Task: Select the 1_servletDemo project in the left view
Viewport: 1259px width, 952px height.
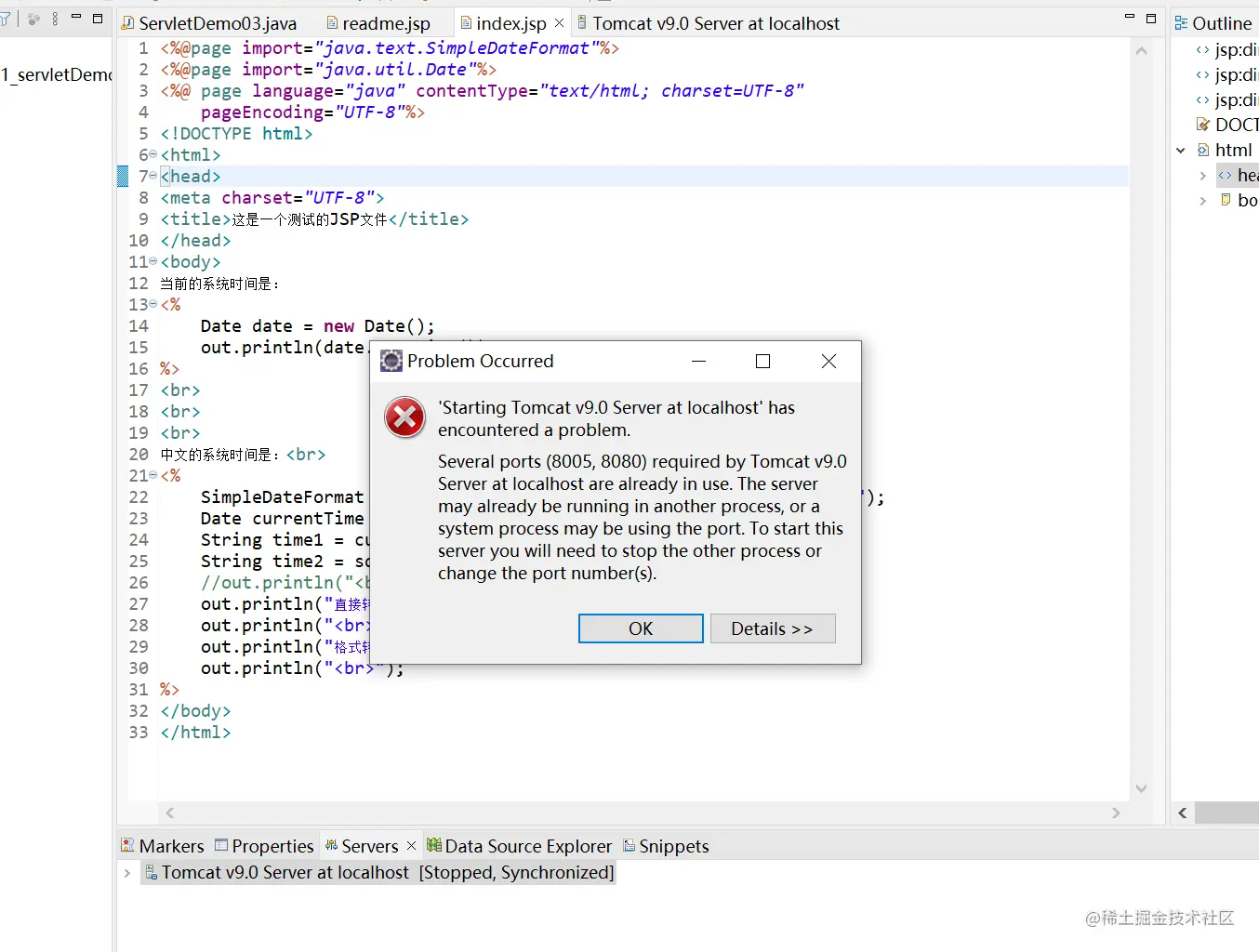Action: coord(56,74)
